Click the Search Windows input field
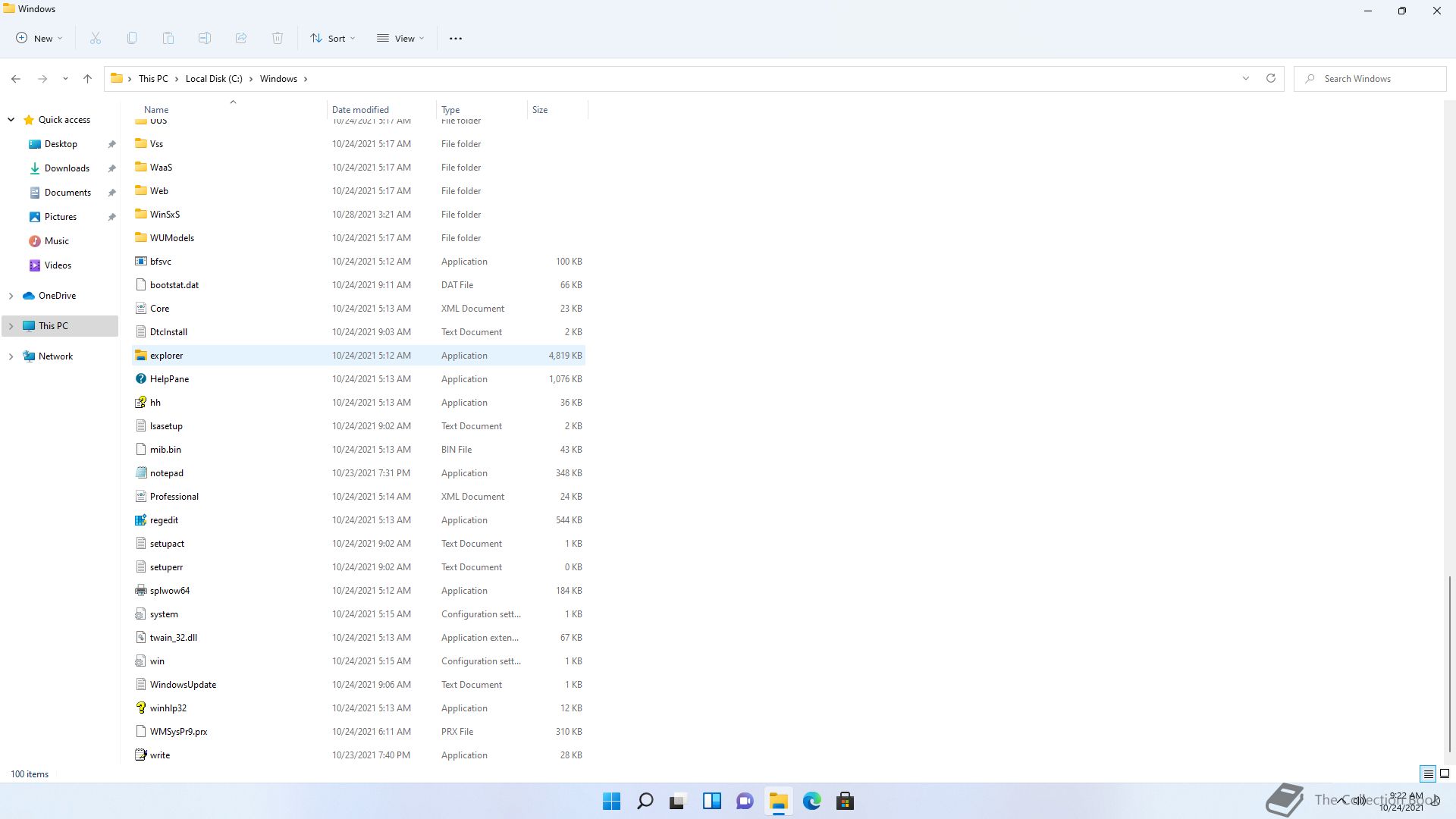The height and width of the screenshot is (819, 1456). pos(1370,79)
